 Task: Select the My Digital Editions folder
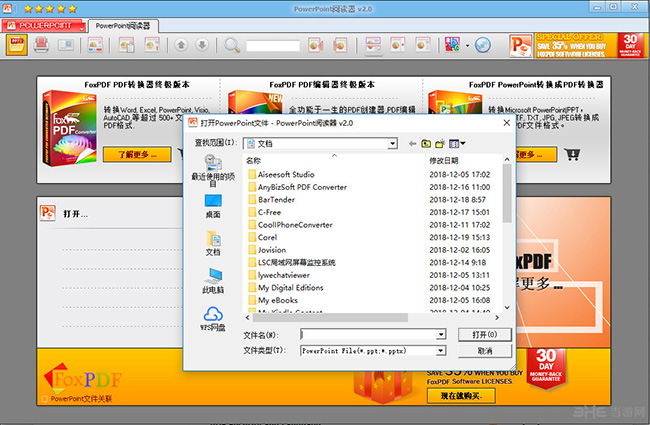[286, 288]
